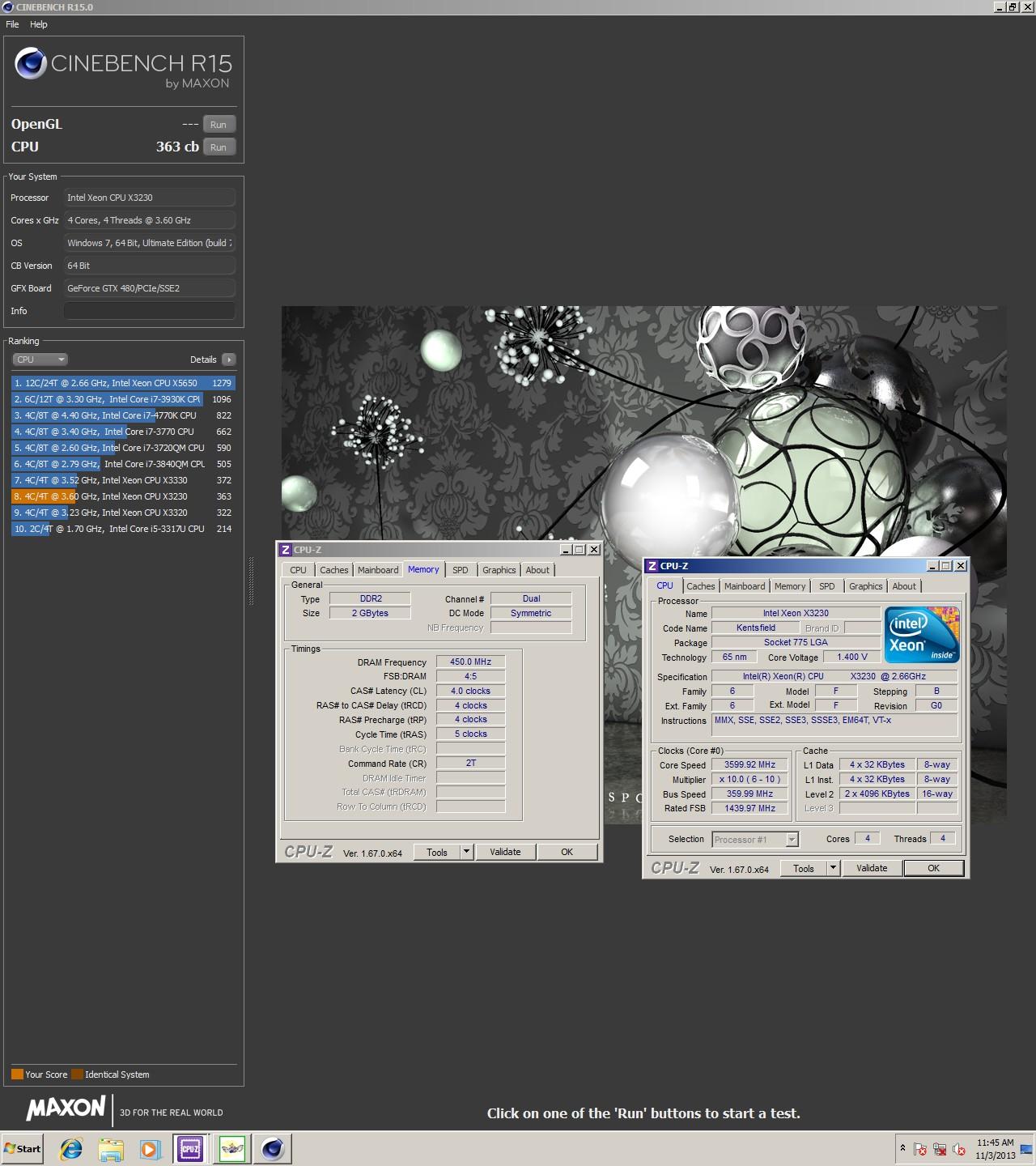Screen dimensions: 1036x1166
Task: Select highlighted ranking entry Xeon X3230 363
Action: point(123,496)
